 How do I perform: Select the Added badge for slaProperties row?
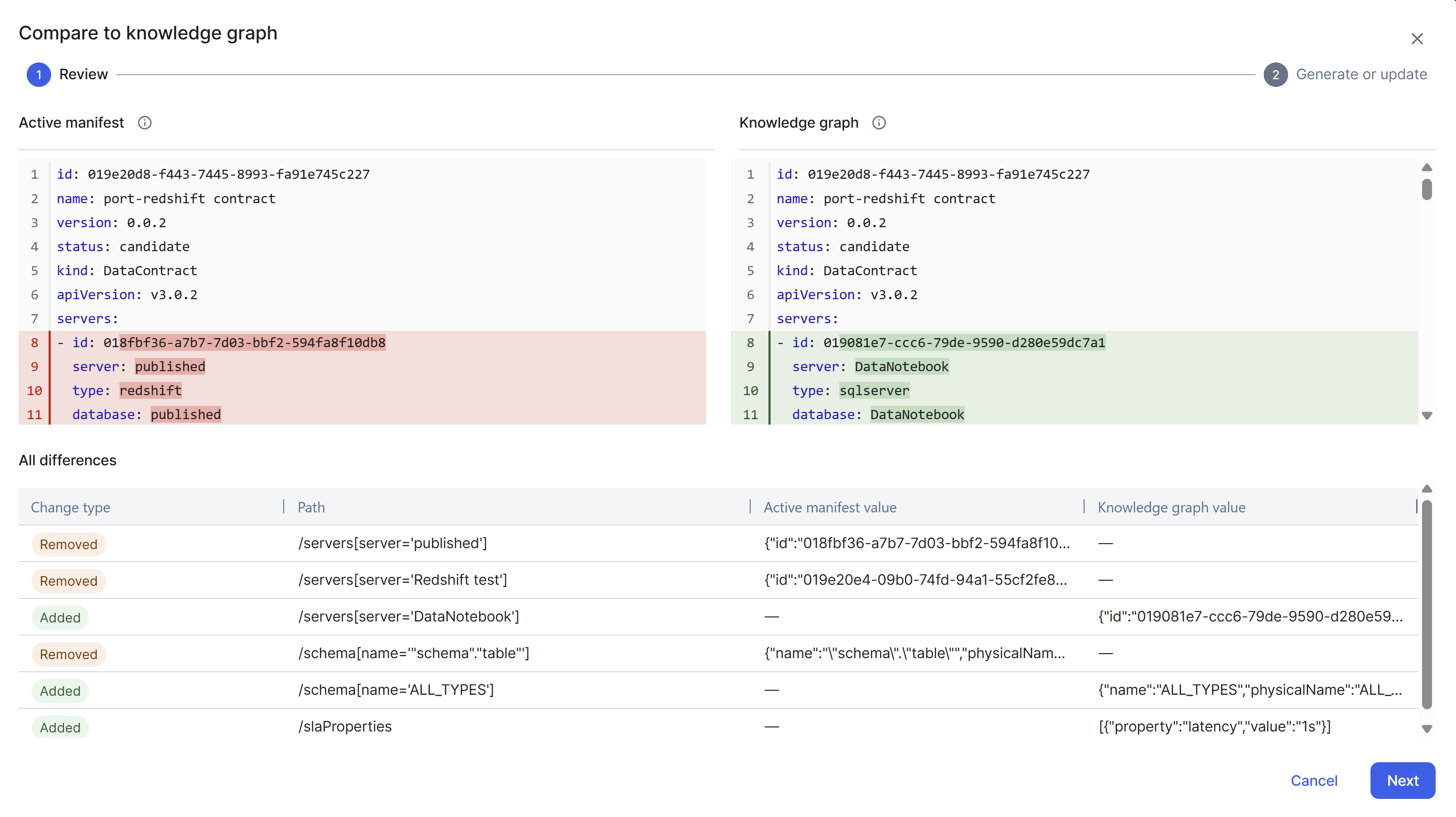[60, 727]
